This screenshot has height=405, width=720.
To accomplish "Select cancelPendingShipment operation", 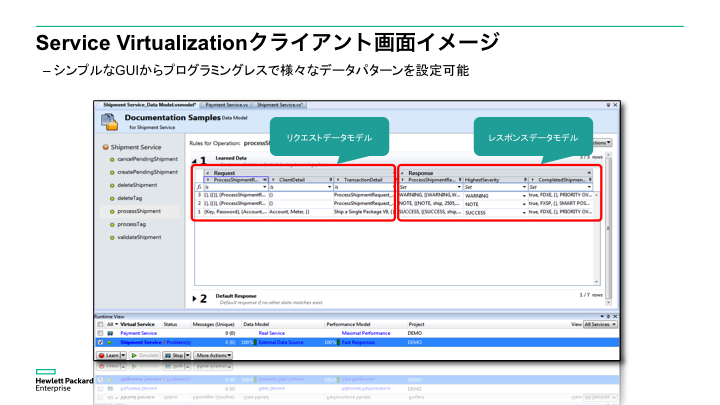I will click(147, 159).
